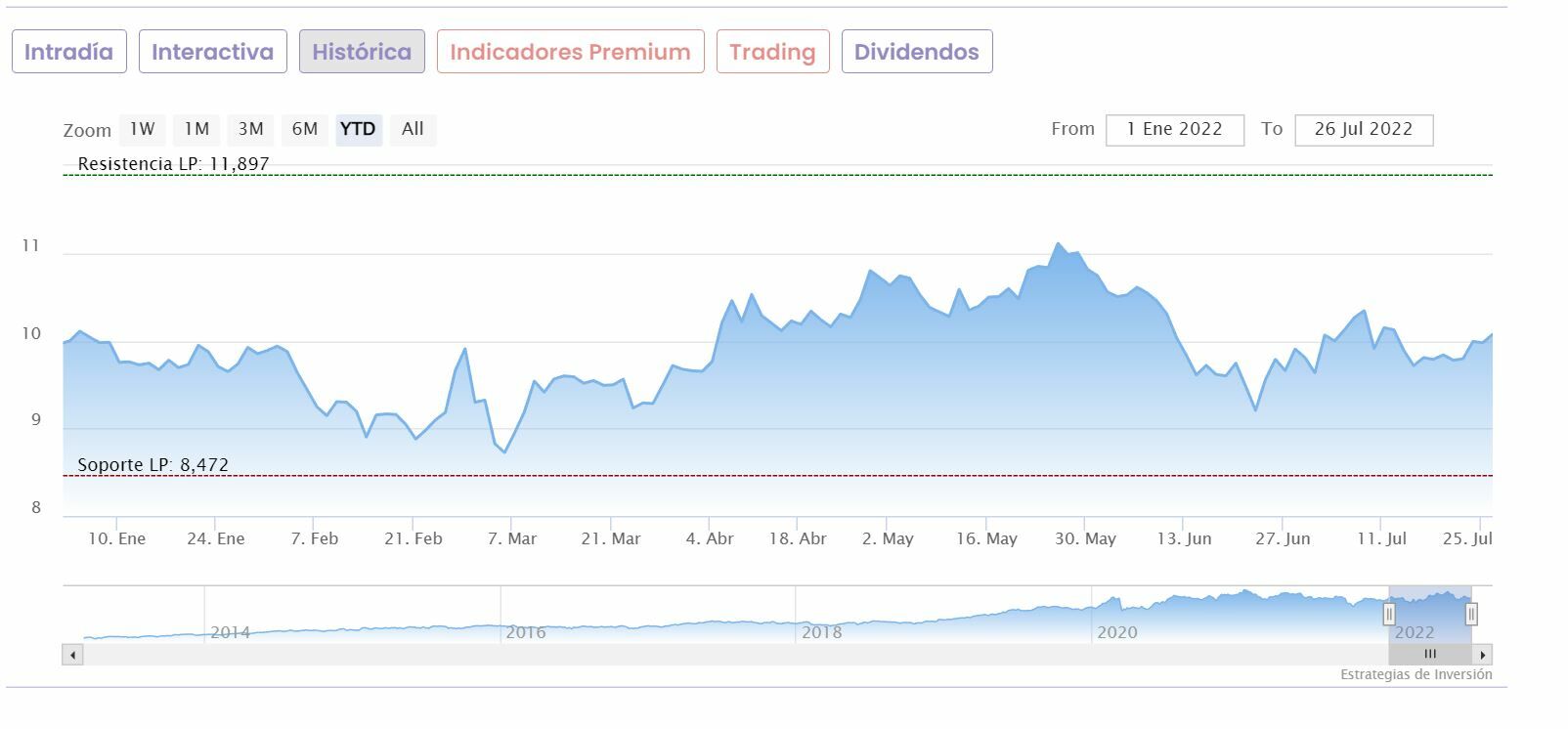This screenshot has height=729, width=1568.
Task: Click the To date field
Action: [1363, 130]
